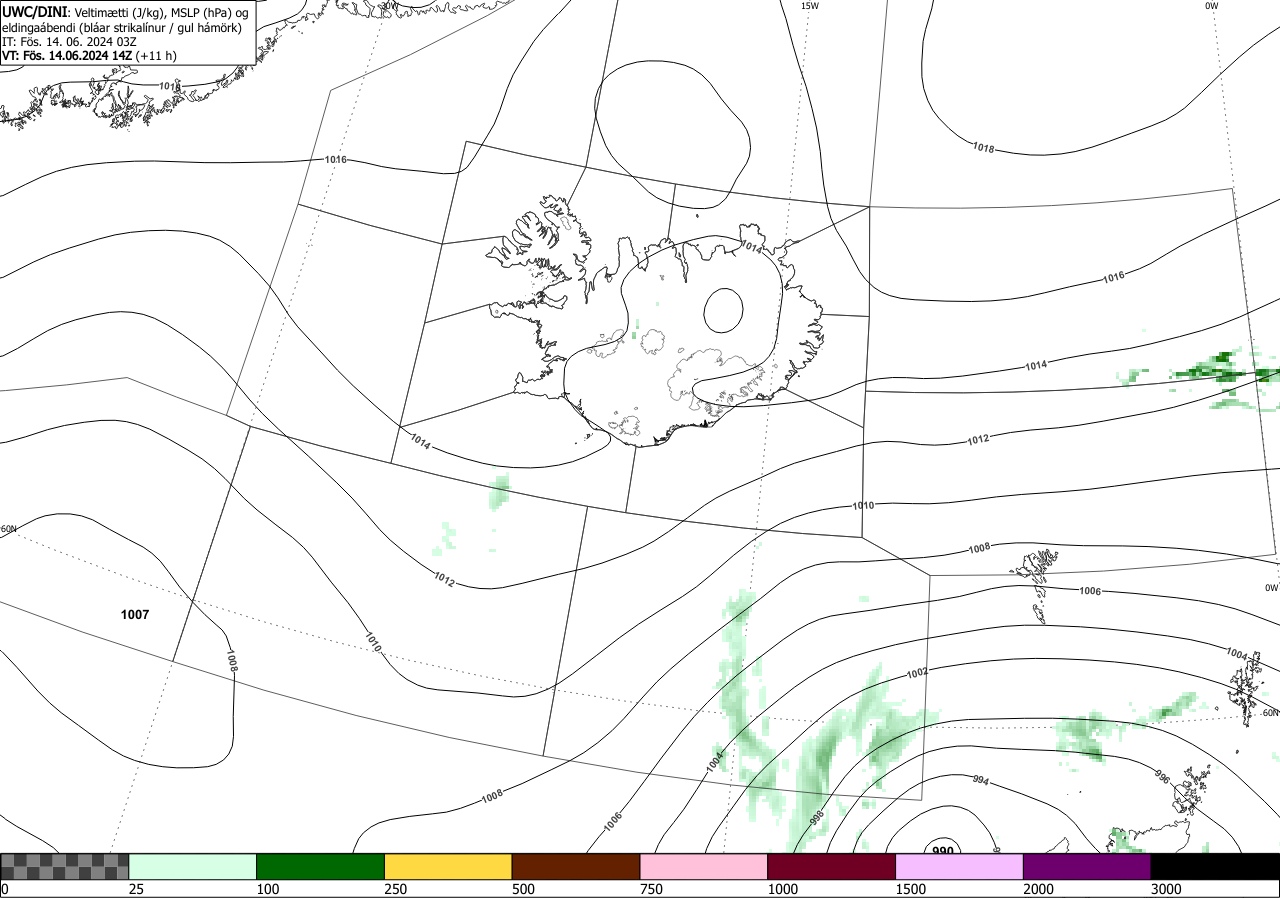Click the "1500" legend scale value

(911, 889)
